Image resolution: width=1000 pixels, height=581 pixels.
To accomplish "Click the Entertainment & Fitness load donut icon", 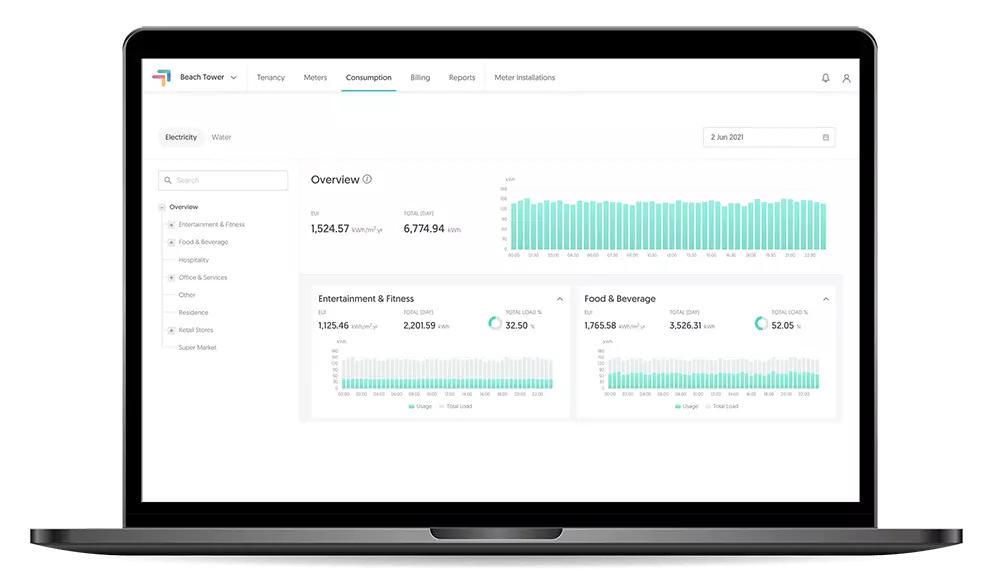I will [495, 324].
